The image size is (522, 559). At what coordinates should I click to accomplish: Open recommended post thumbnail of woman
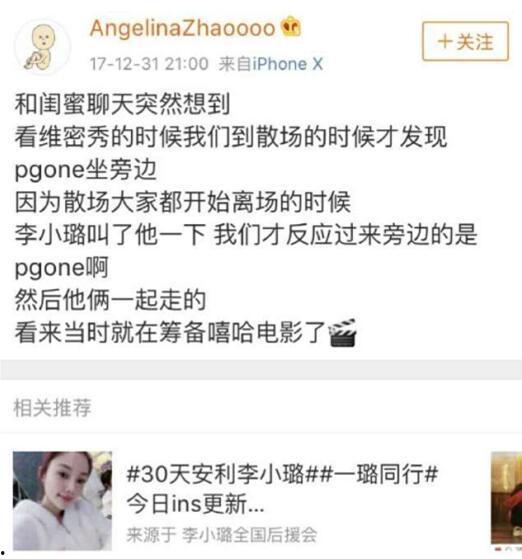point(62,501)
